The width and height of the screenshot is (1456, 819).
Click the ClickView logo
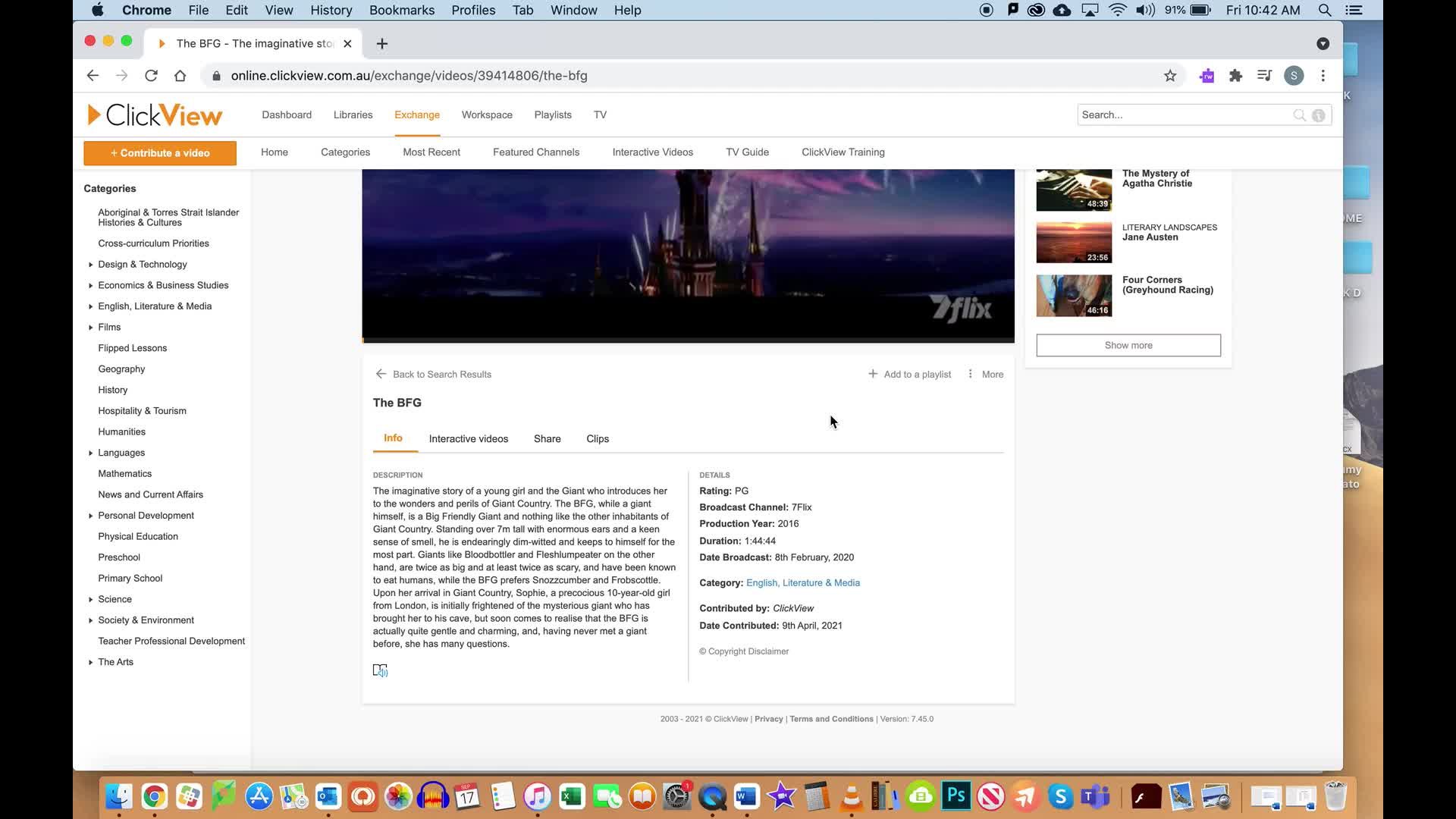[x=155, y=115]
